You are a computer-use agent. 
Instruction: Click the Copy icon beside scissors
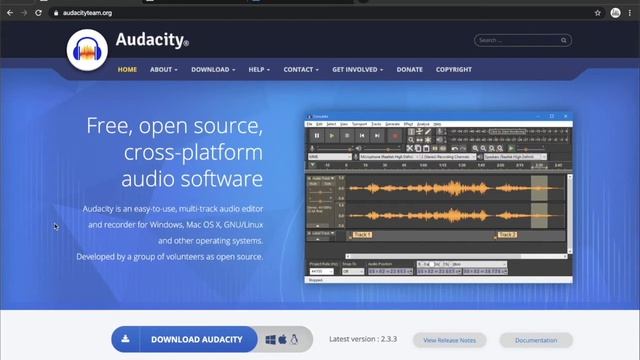pyautogui.click(x=418, y=148)
